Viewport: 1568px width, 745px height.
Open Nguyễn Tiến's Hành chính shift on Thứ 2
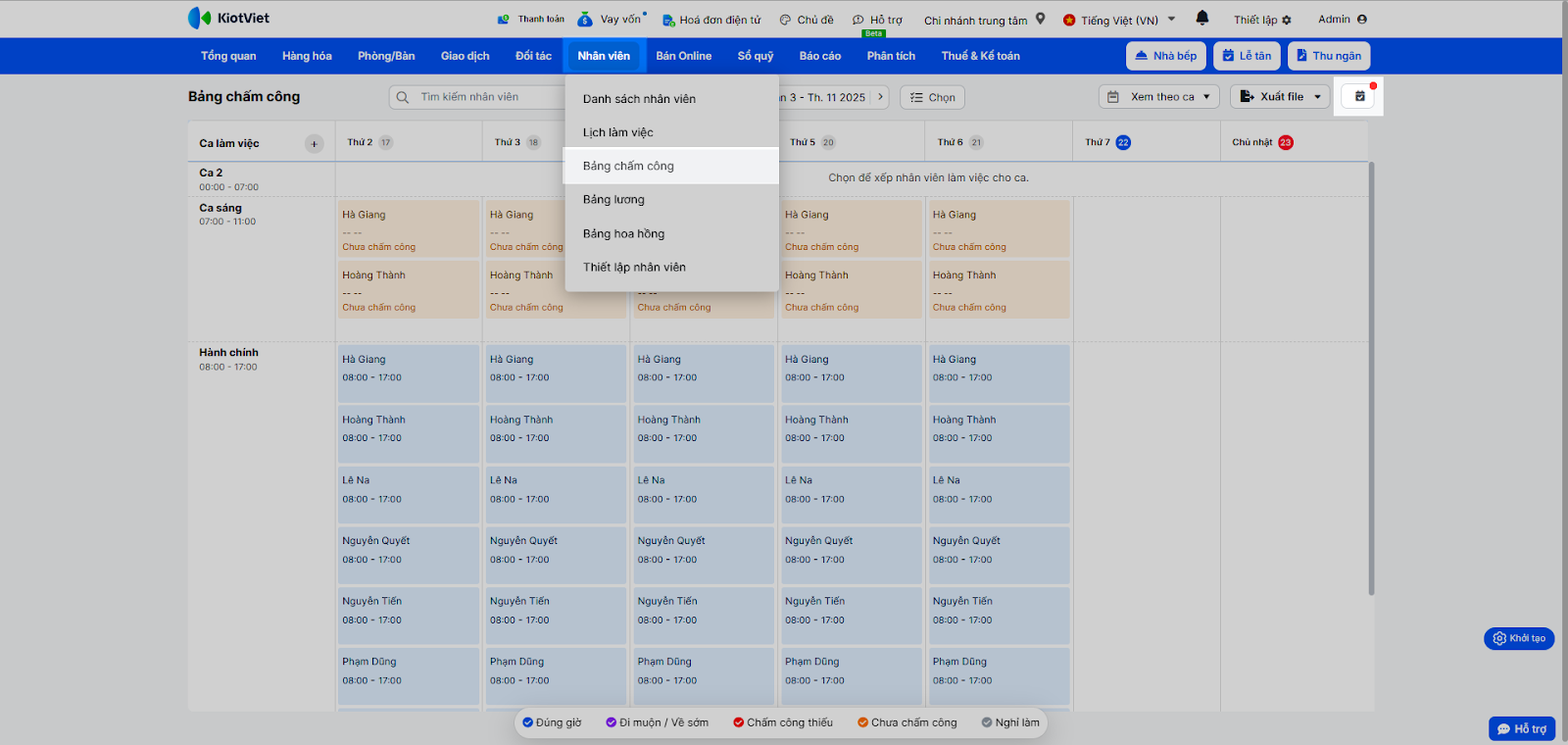point(409,616)
